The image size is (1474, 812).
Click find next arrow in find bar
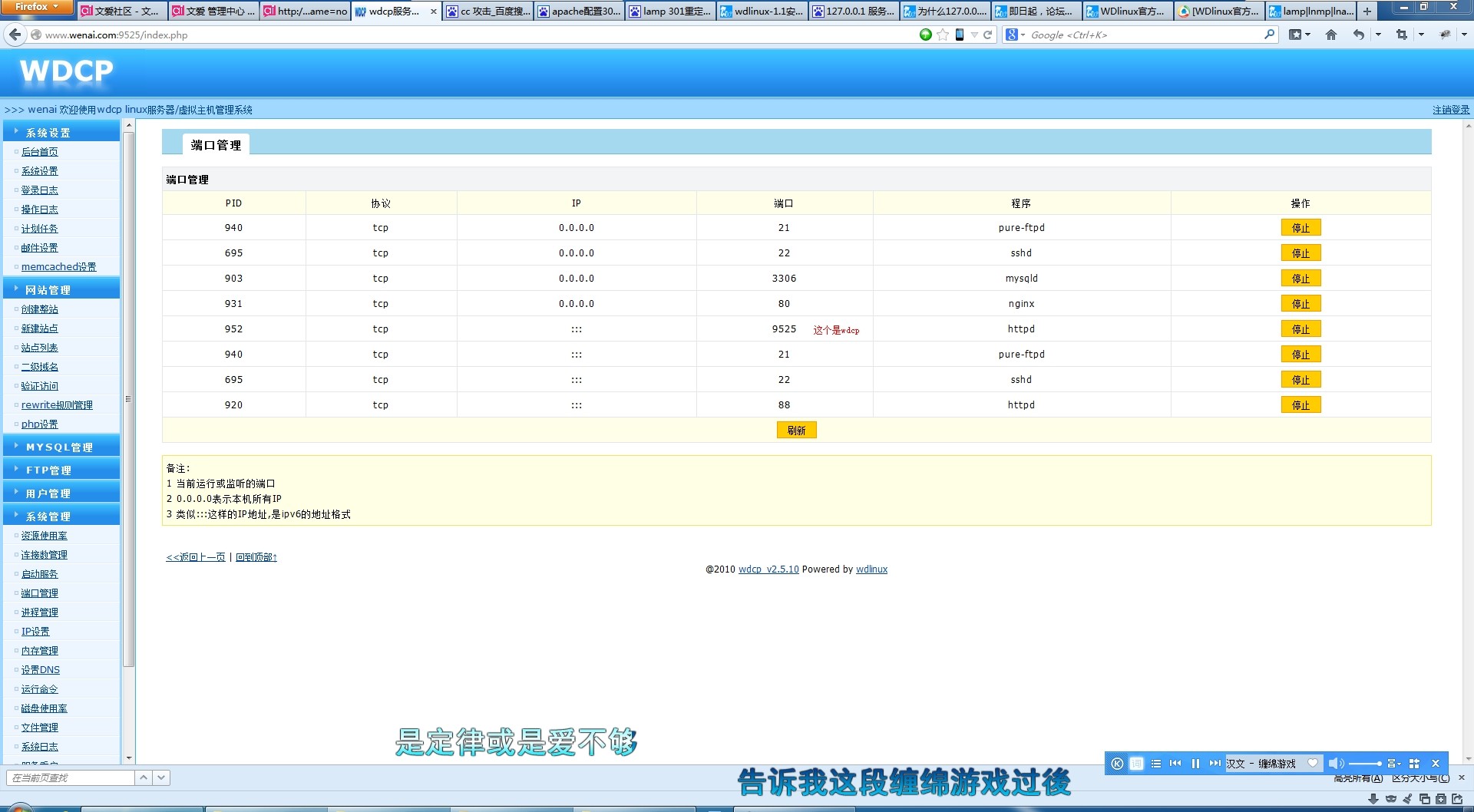[x=161, y=777]
